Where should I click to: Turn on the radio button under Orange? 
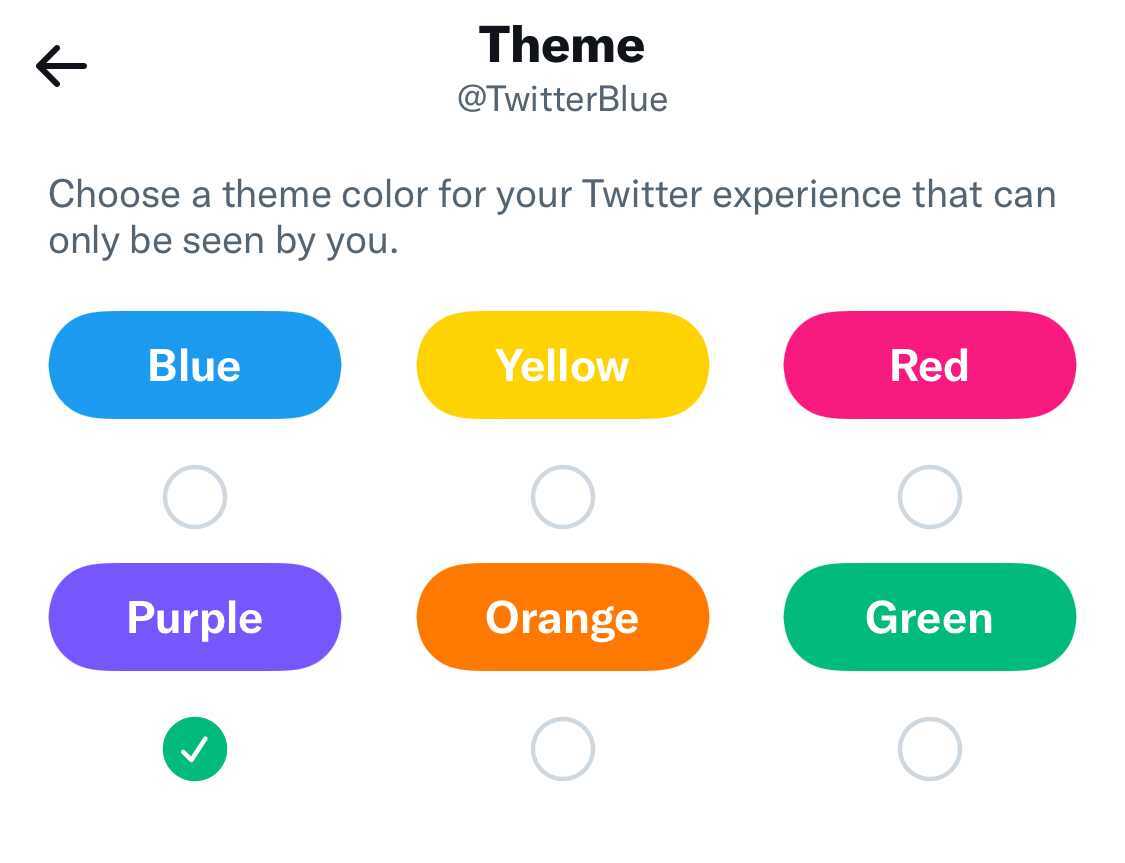click(x=562, y=749)
